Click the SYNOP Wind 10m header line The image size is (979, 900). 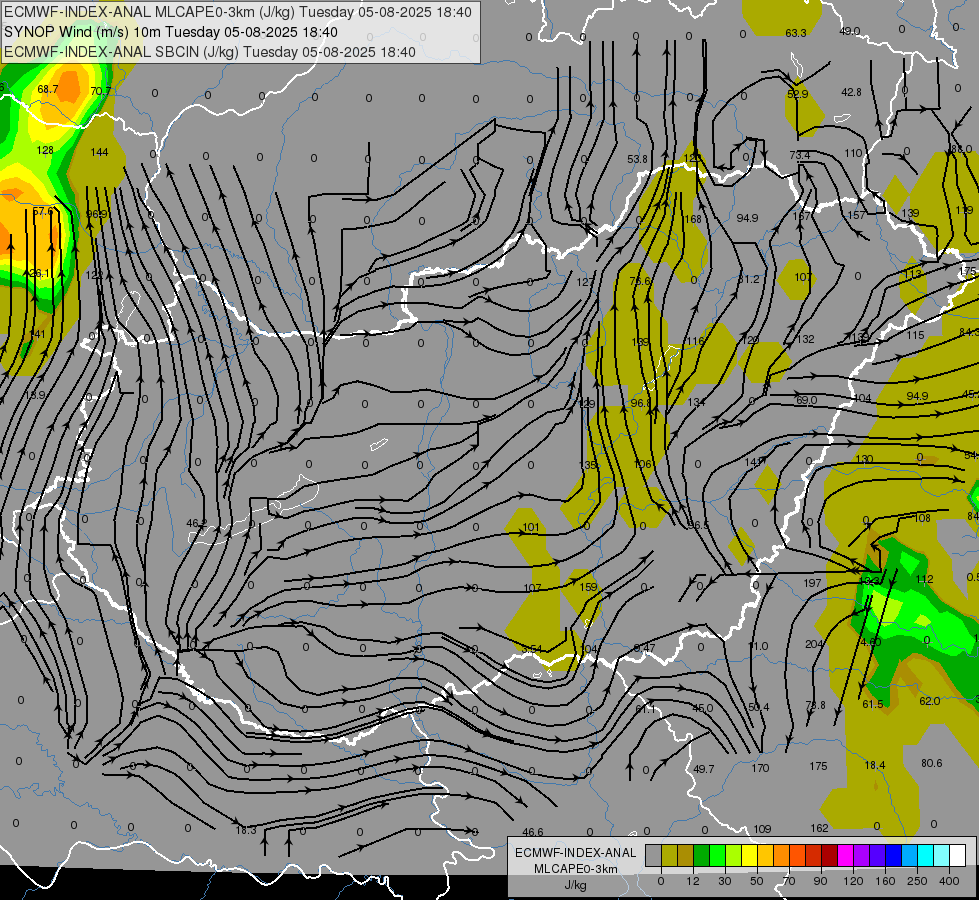click(x=170, y=32)
